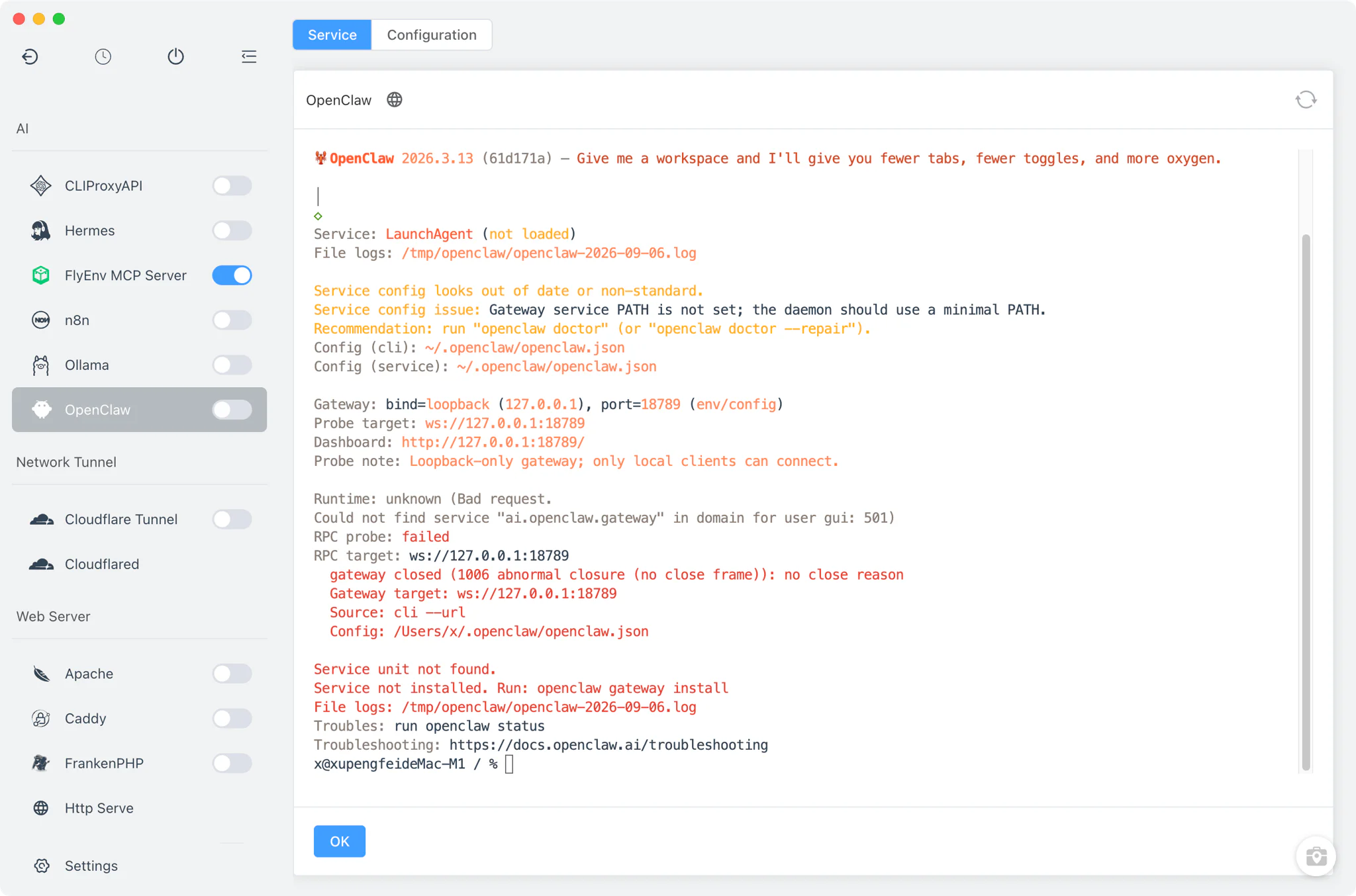Click the Hermes icon
The image size is (1356, 896).
41,231
